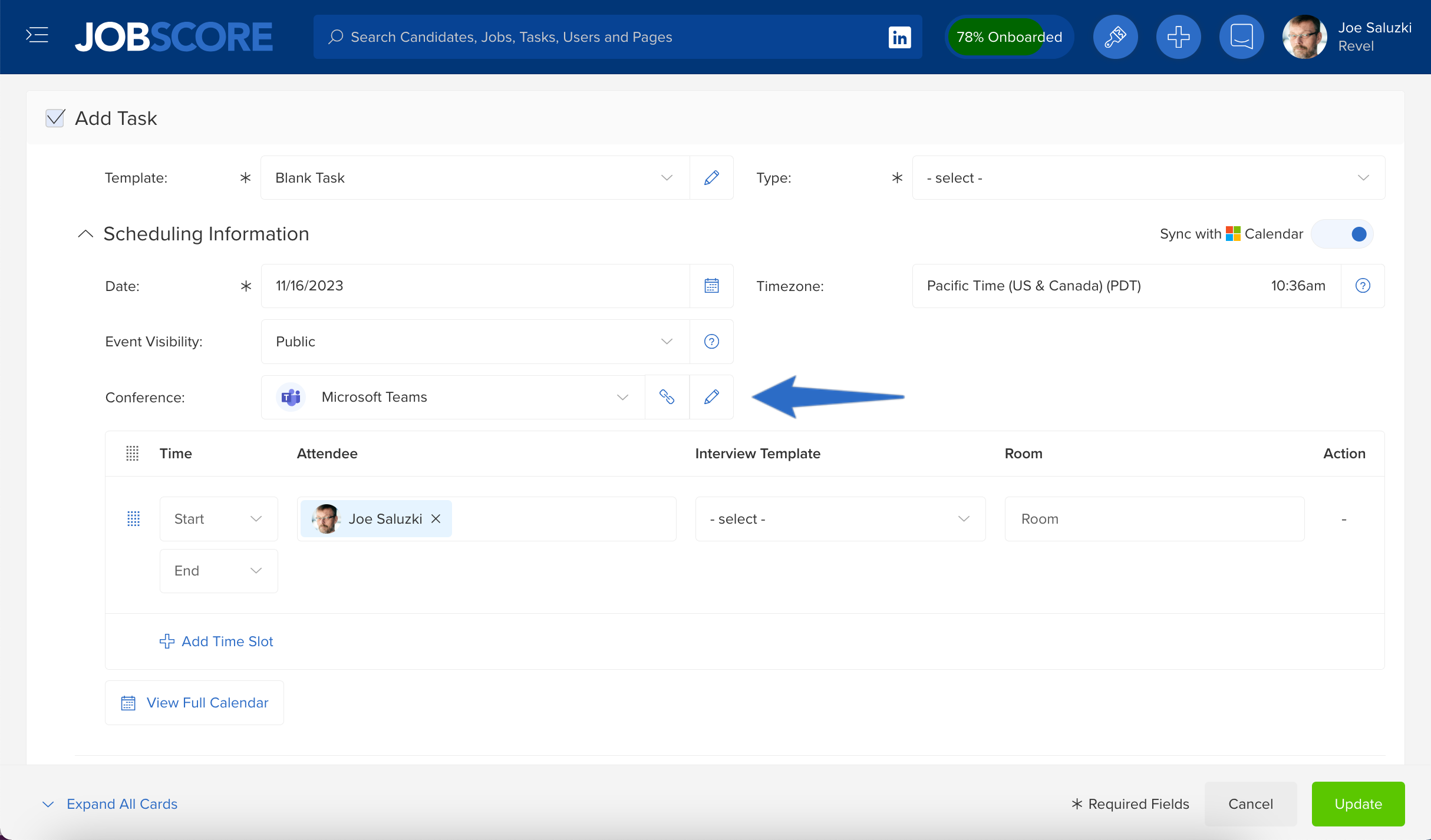This screenshot has width=1431, height=840.
Task: Remove Joe Saluzki attendee with X
Action: click(x=436, y=518)
